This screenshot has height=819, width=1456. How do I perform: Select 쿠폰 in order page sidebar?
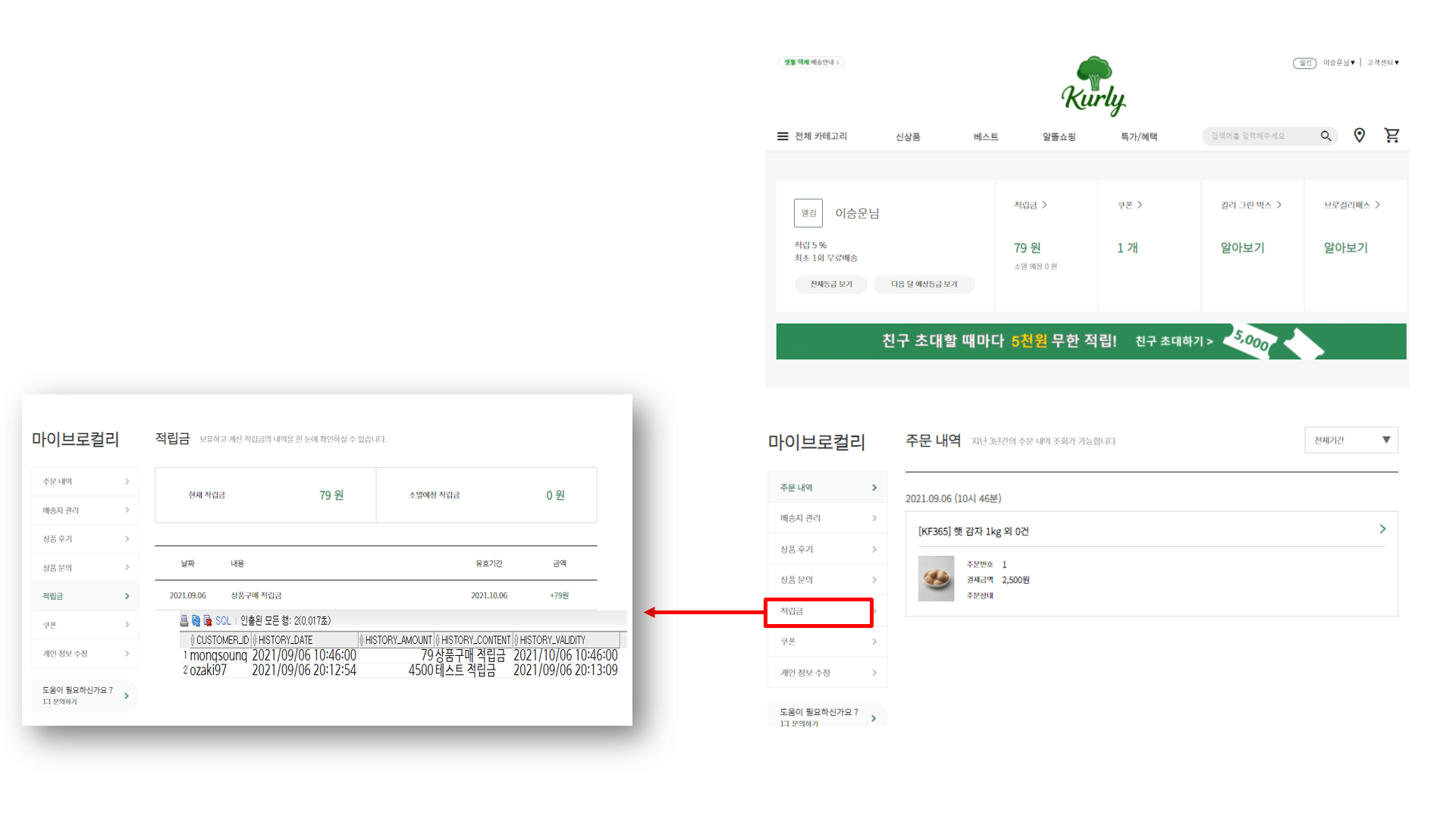click(827, 642)
